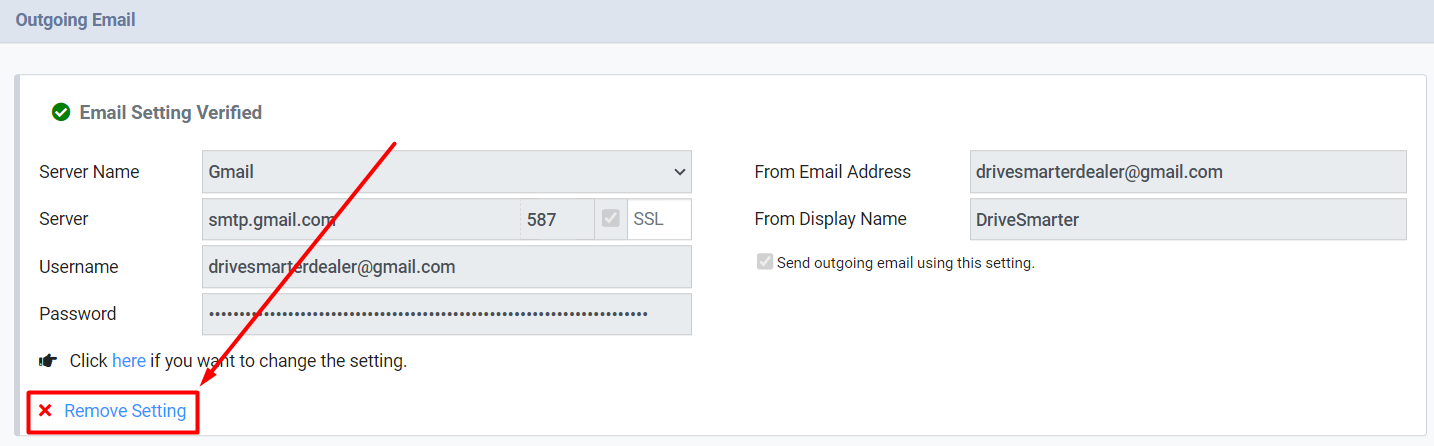
Task: Click the Server Name label
Action: (x=89, y=172)
